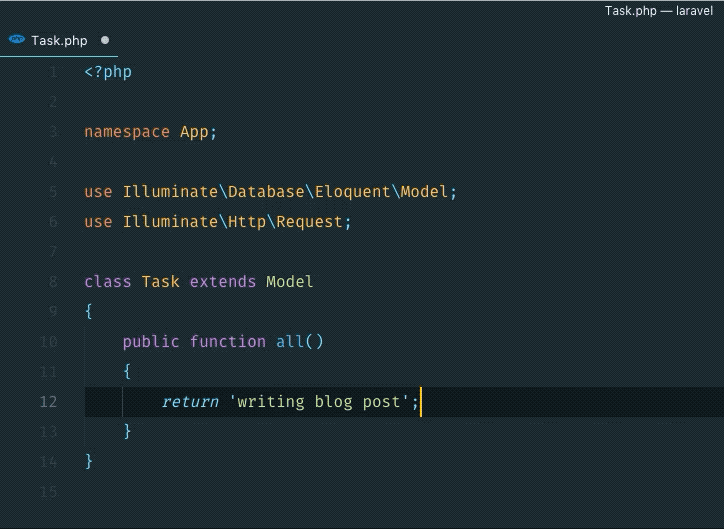The height and width of the screenshot is (529, 724).
Task: Click the PHP file icon in the tab
Action: coord(16,40)
